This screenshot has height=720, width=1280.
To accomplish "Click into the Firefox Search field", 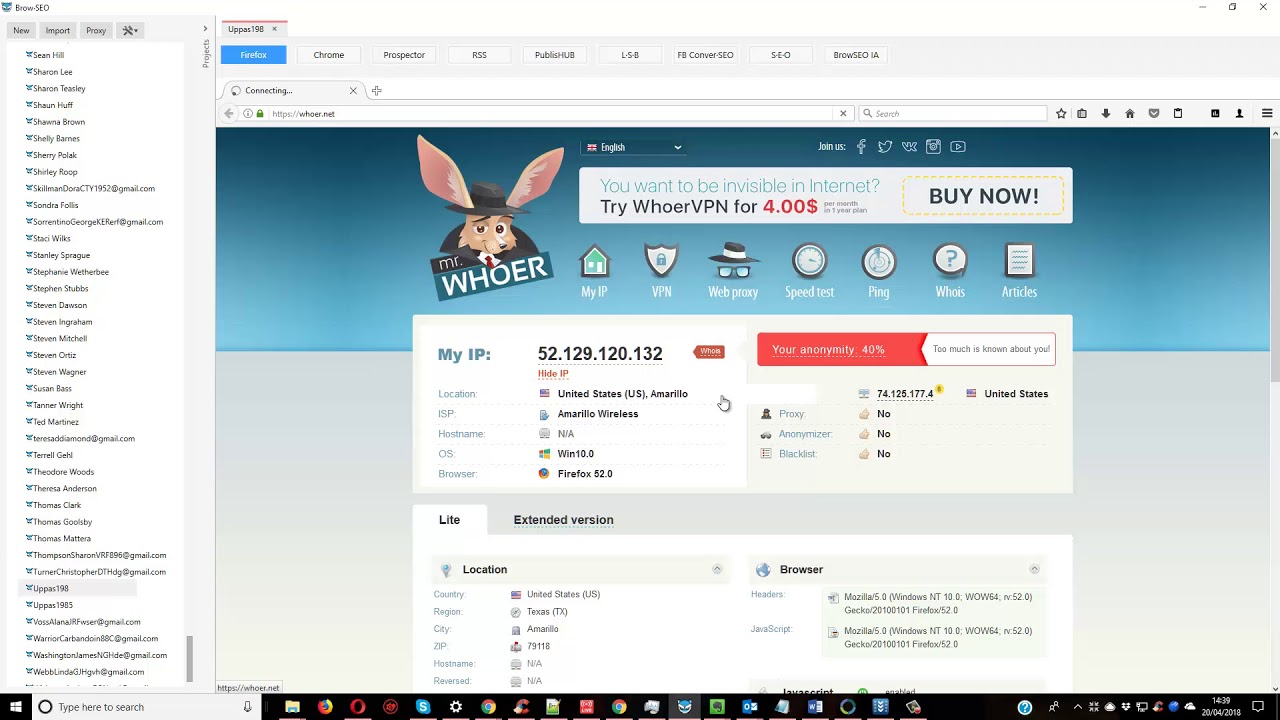I will [952, 114].
